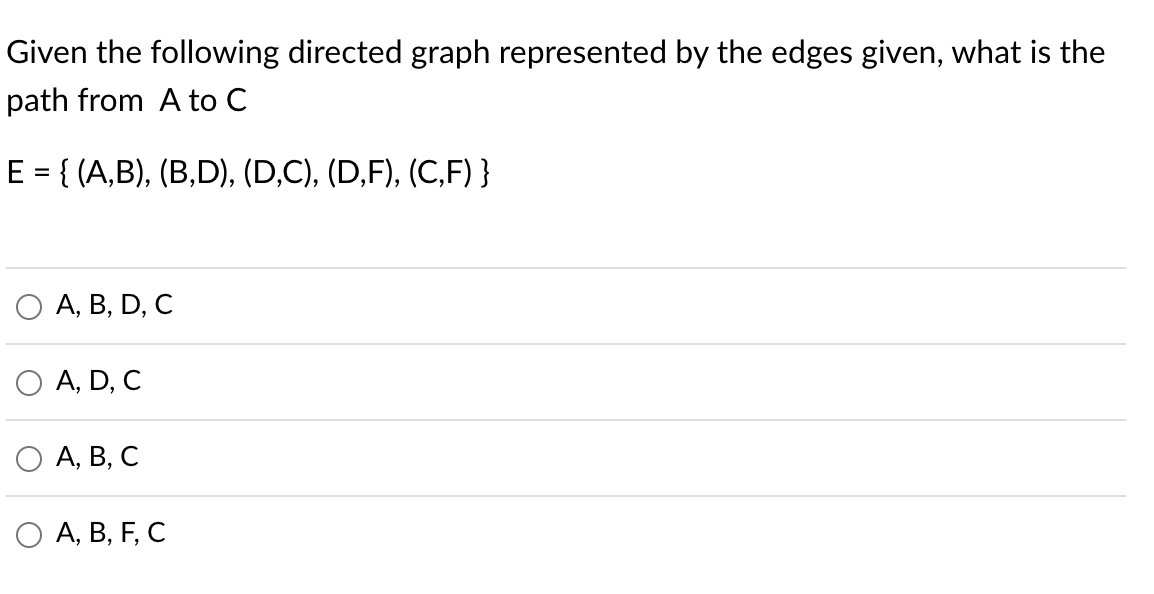This screenshot has width=1154, height=594.
Task: Select the radio button for "A, B, F, C"
Action: [28, 533]
